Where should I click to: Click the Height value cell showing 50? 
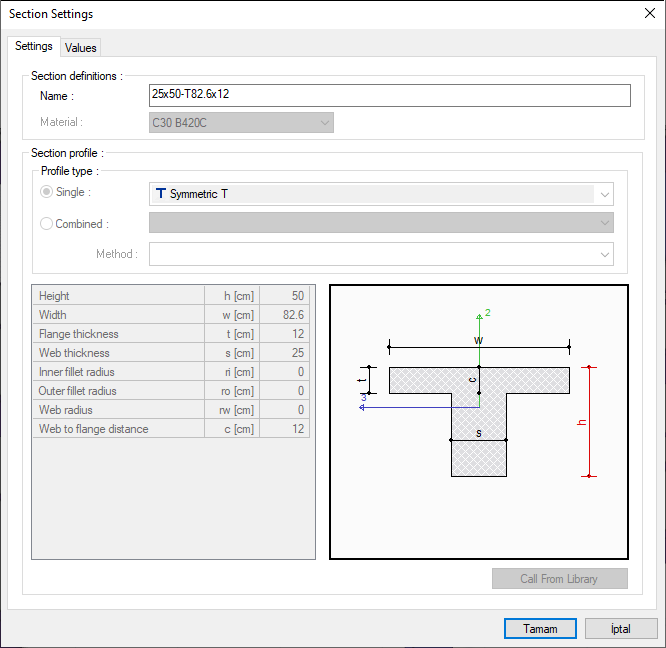(285, 296)
